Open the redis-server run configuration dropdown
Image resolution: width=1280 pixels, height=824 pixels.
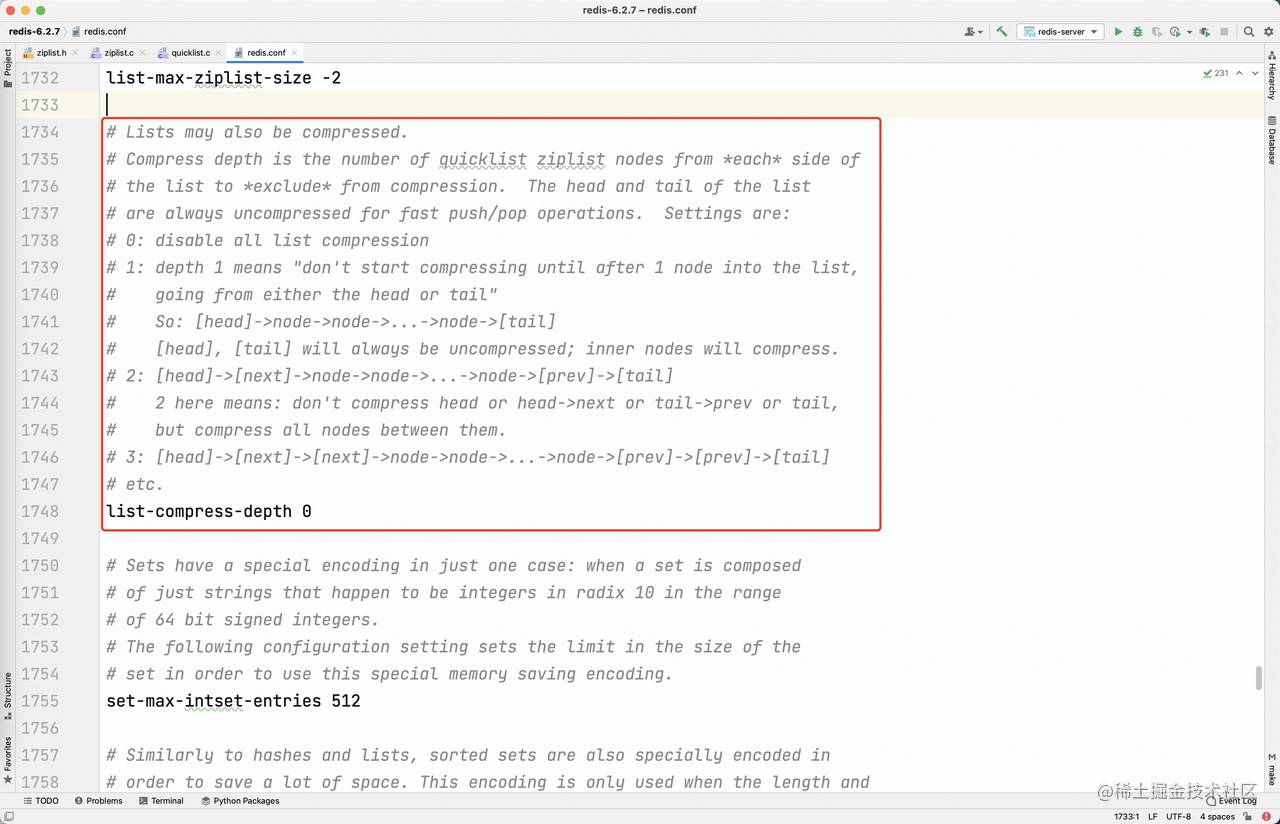point(1060,32)
